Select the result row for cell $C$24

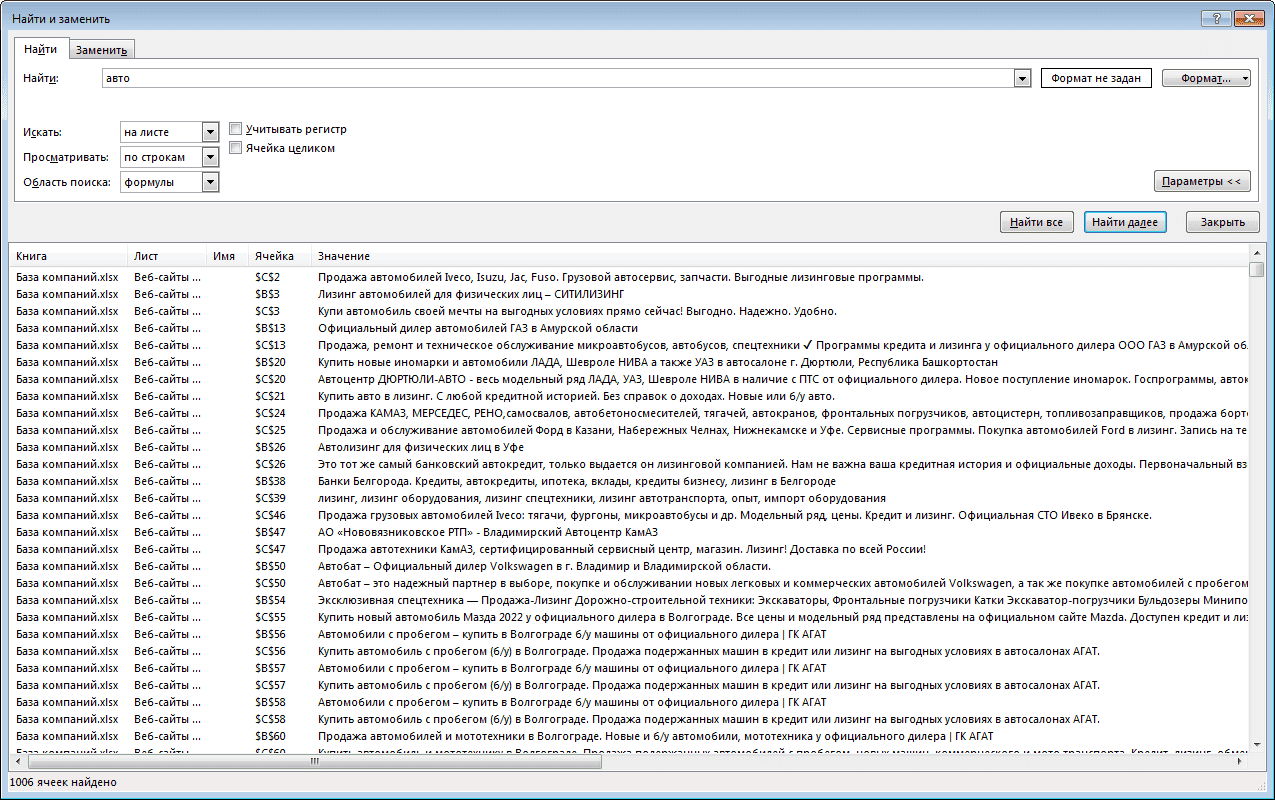(x=629, y=413)
